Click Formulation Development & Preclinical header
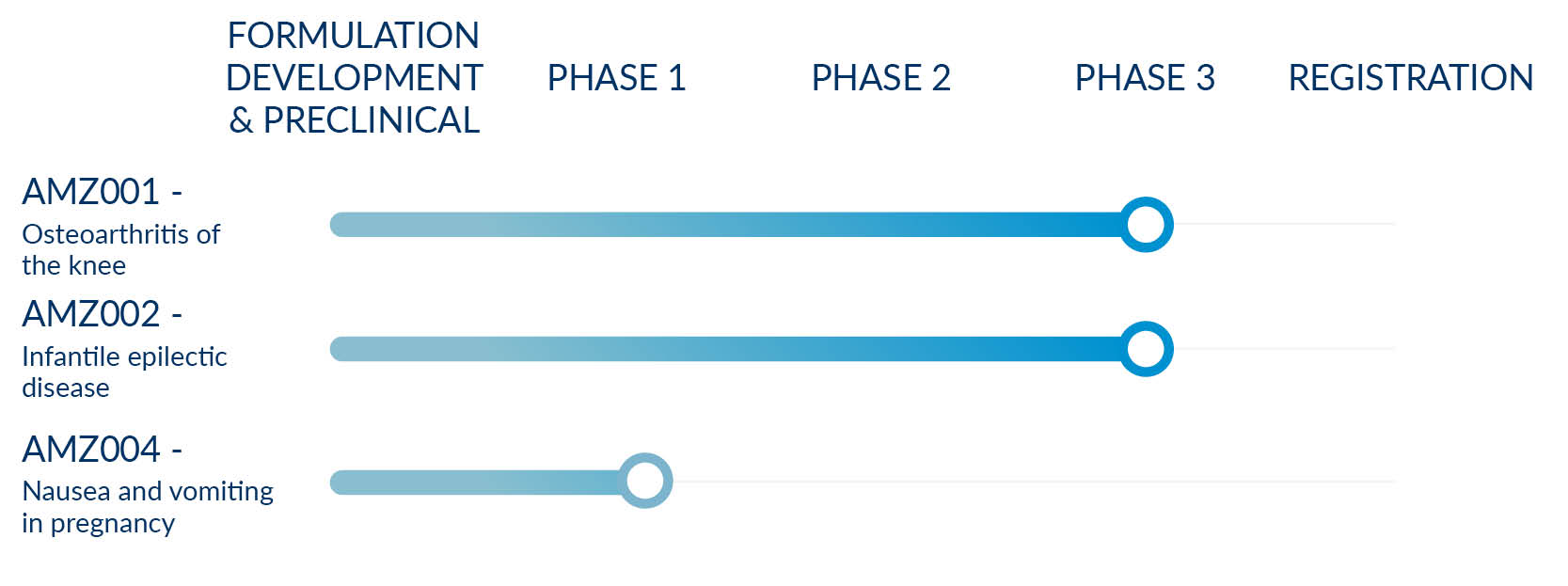The width and height of the screenshot is (1568, 586). [355, 77]
